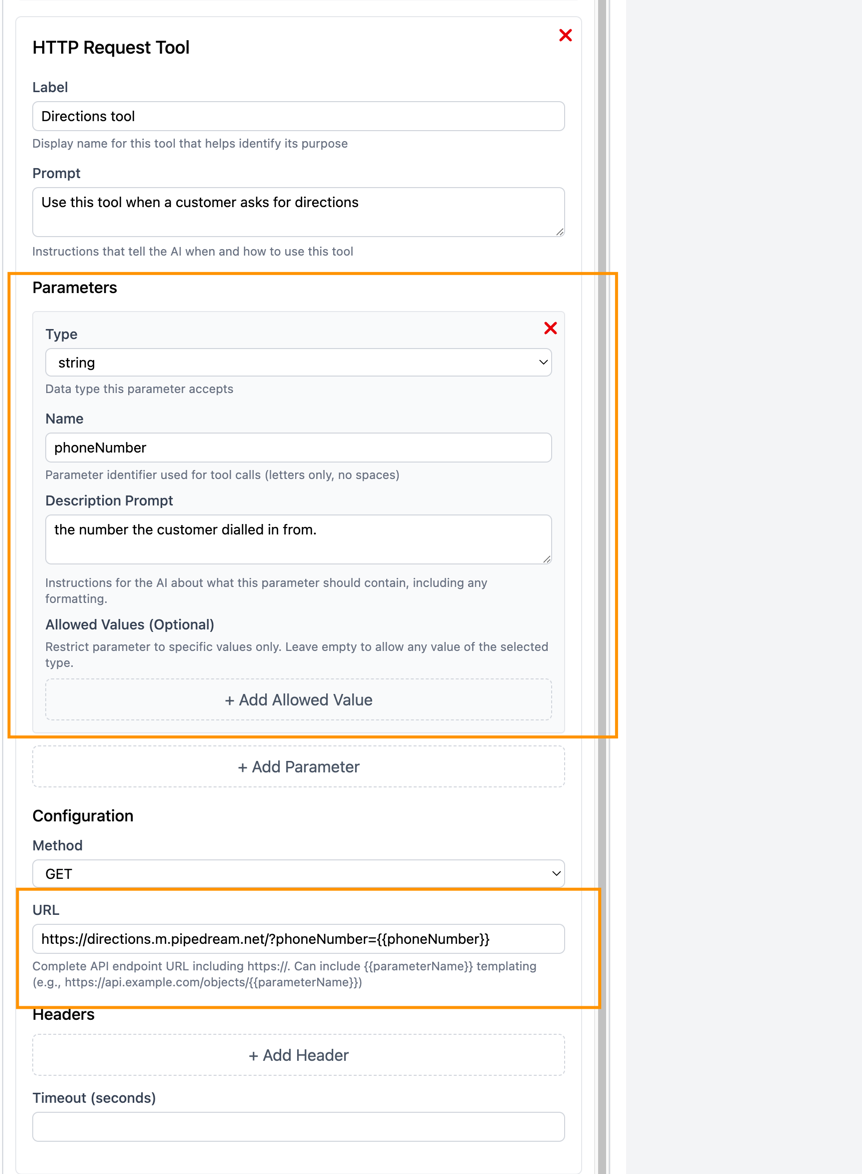Screen dimensions: 862x1174
Task: Click the 'Configuration' section heading
Action: (83, 816)
